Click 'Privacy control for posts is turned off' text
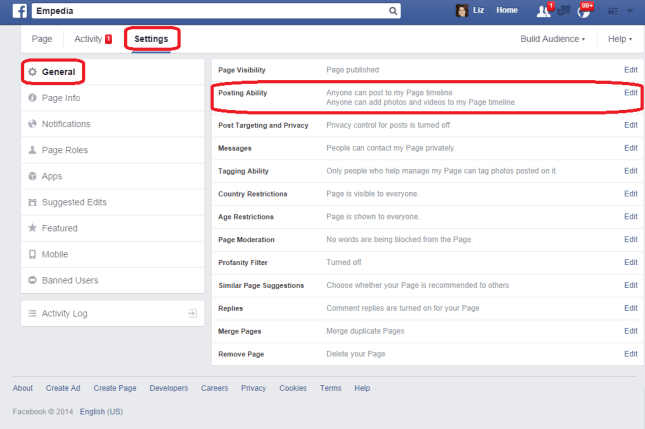 point(388,125)
